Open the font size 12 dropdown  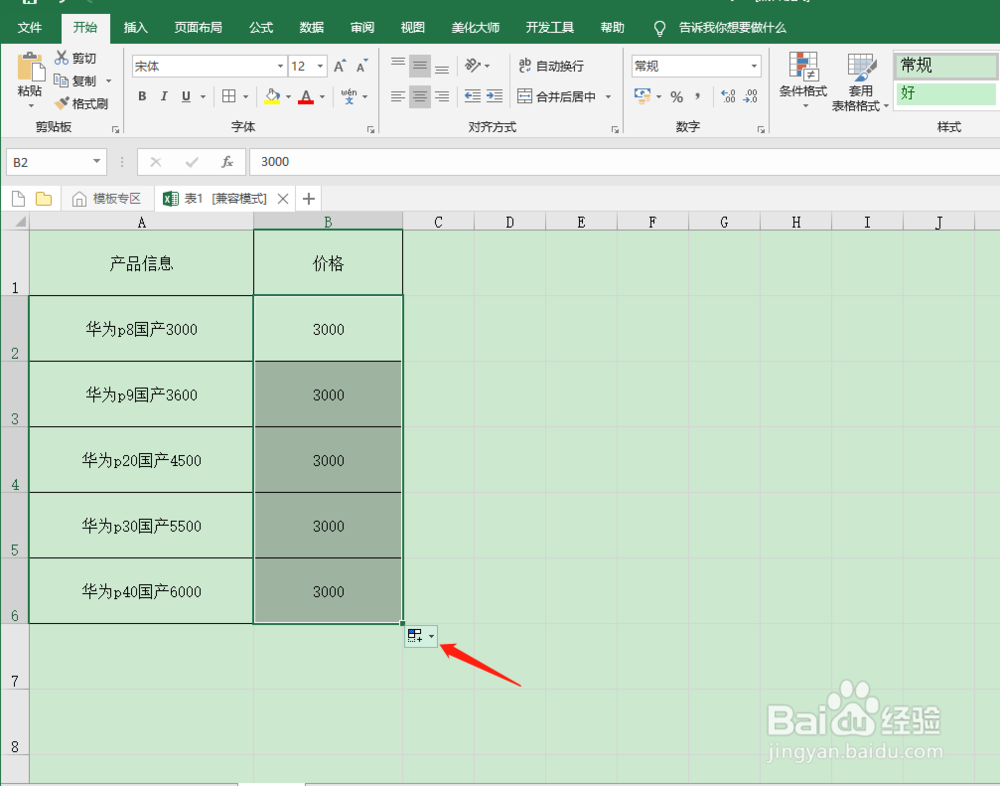pyautogui.click(x=320, y=66)
